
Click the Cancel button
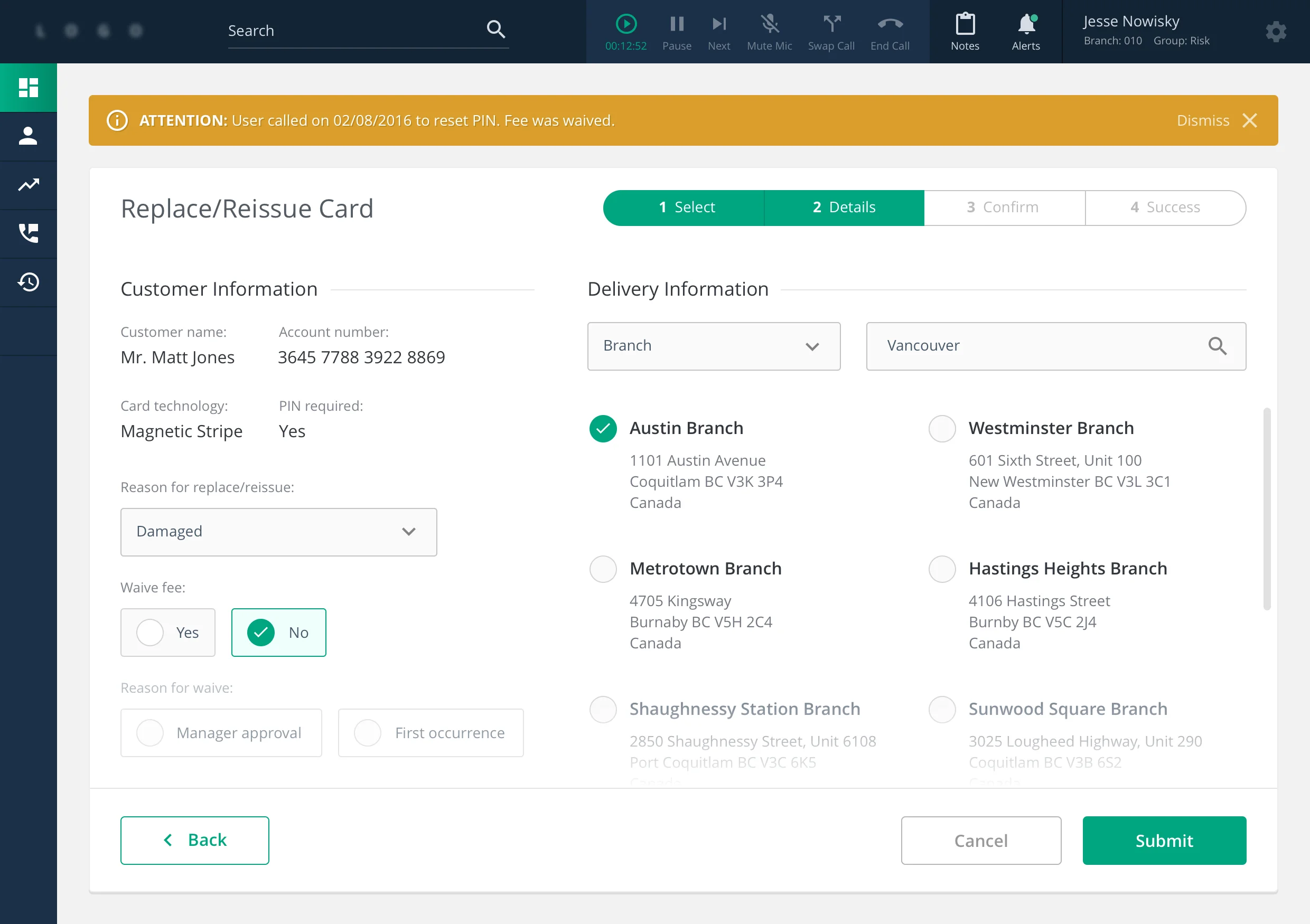point(981,840)
